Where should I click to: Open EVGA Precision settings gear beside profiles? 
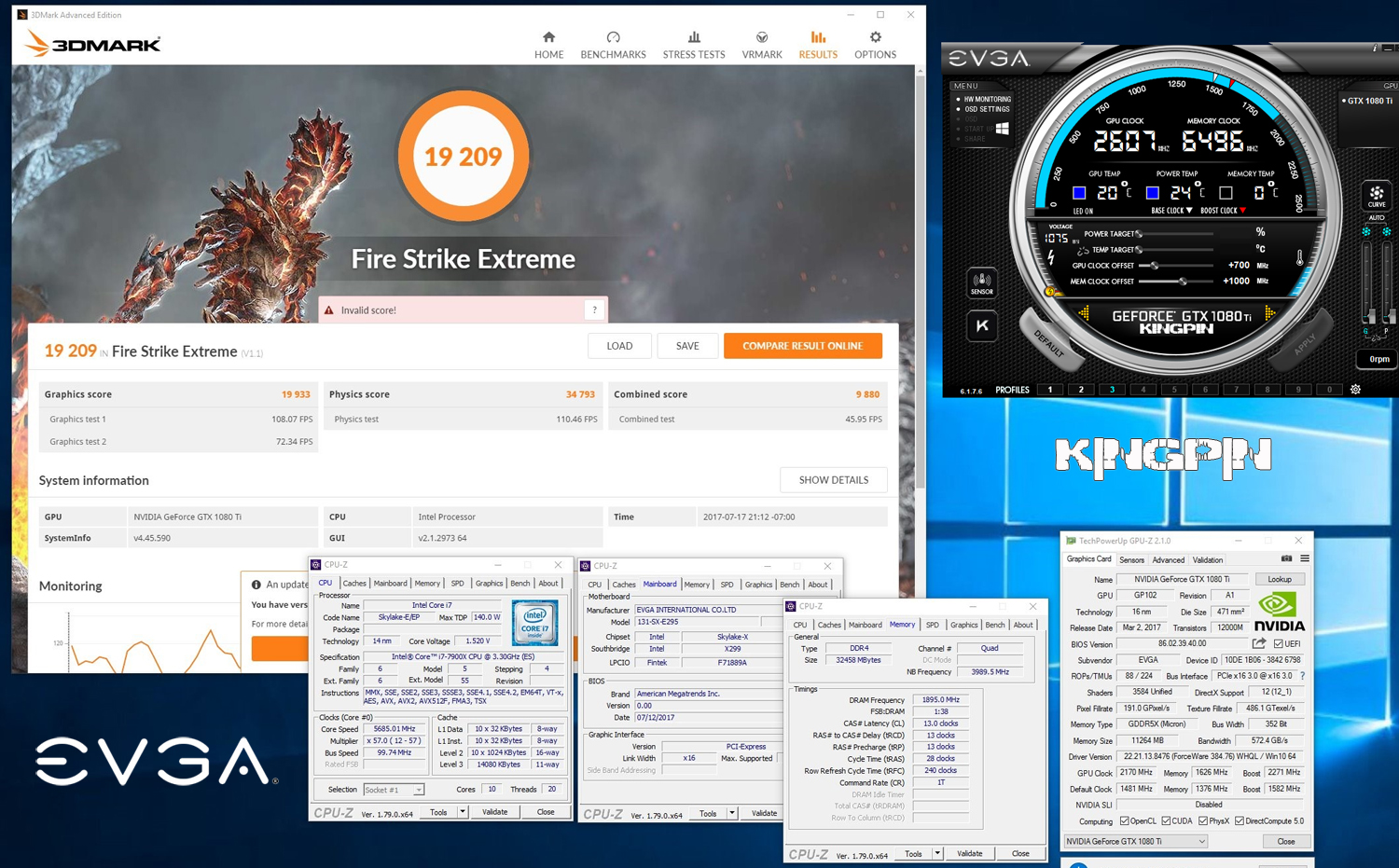click(1356, 390)
